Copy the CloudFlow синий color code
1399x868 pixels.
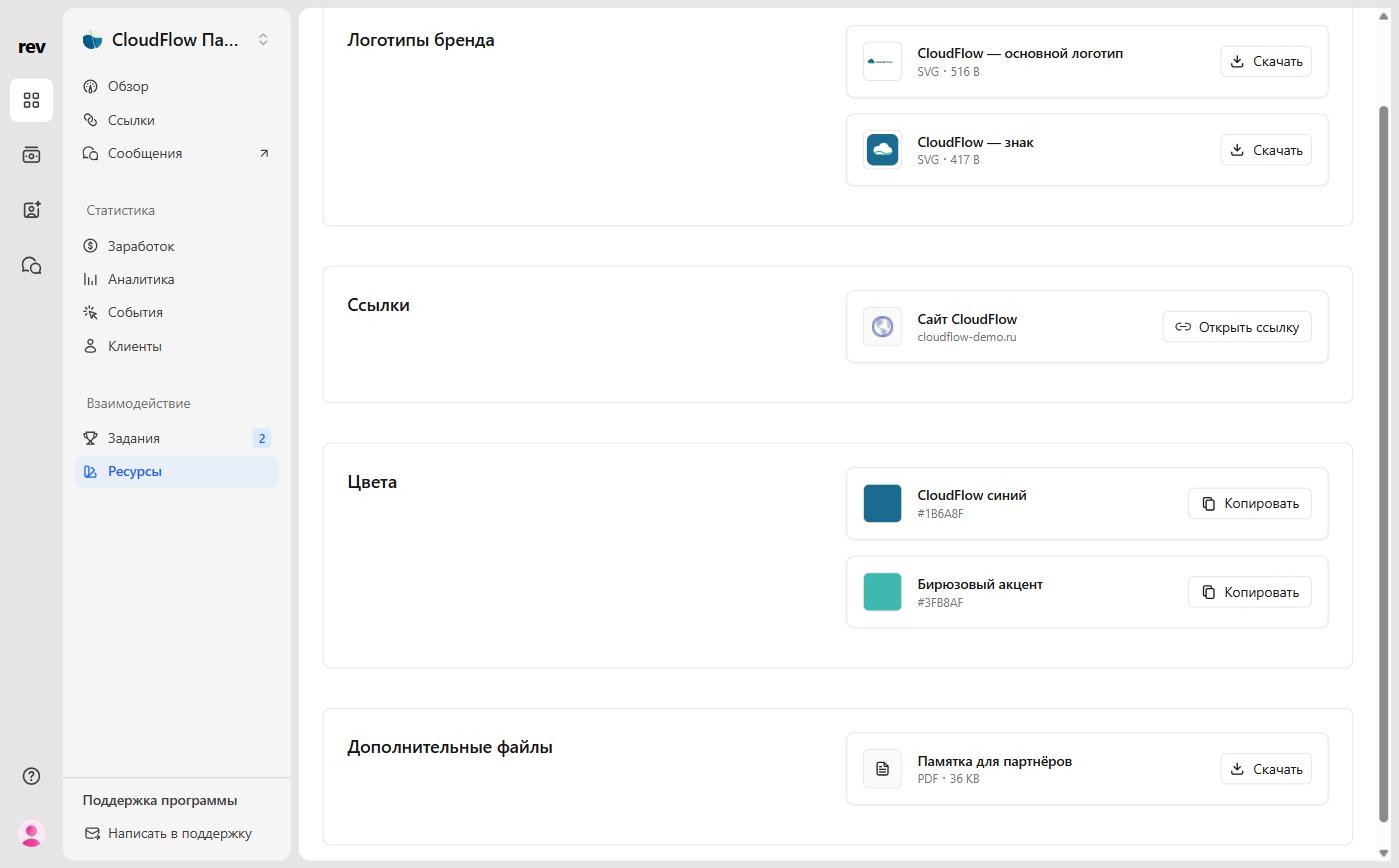1250,503
